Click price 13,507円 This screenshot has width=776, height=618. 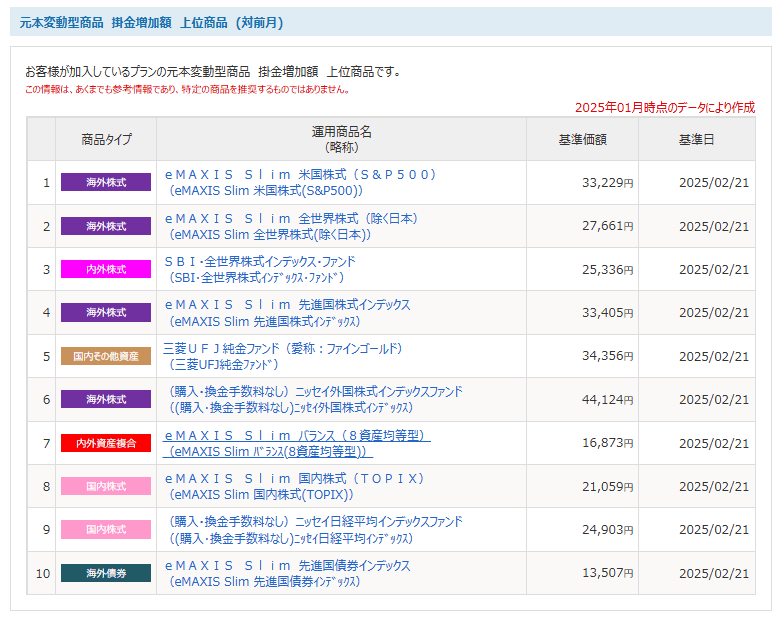[x=607, y=572]
